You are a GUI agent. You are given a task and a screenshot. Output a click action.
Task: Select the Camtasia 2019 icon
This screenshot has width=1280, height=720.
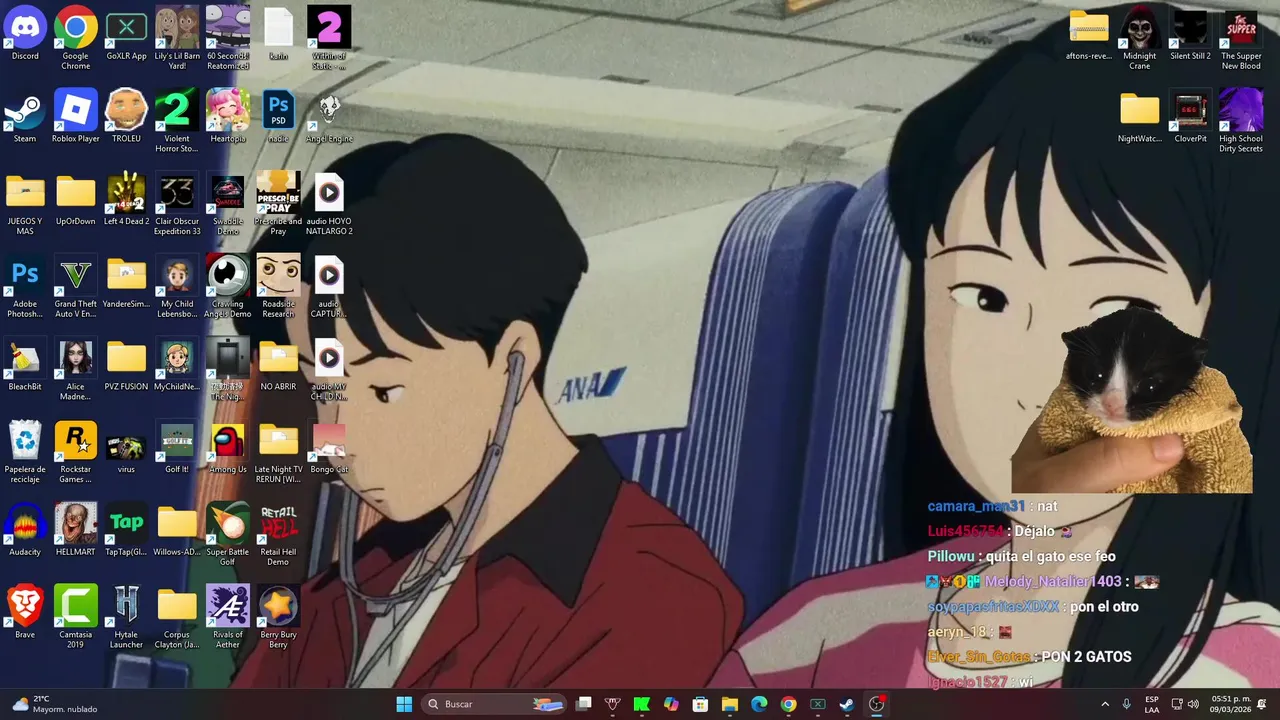pyautogui.click(x=76, y=618)
